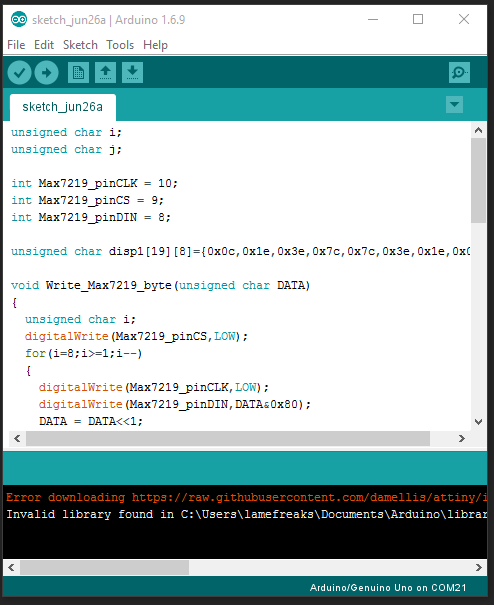Viewport: 494px width, 605px height.
Task: Click console horizontal scrollbar right arrow
Action: point(479,568)
